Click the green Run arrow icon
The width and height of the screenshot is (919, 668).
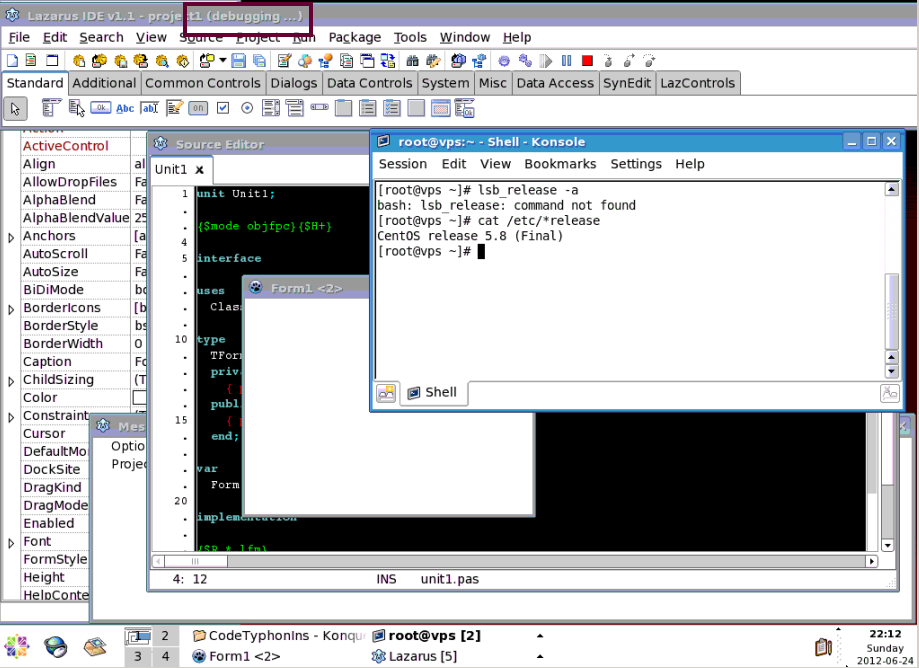pyautogui.click(x=546, y=60)
